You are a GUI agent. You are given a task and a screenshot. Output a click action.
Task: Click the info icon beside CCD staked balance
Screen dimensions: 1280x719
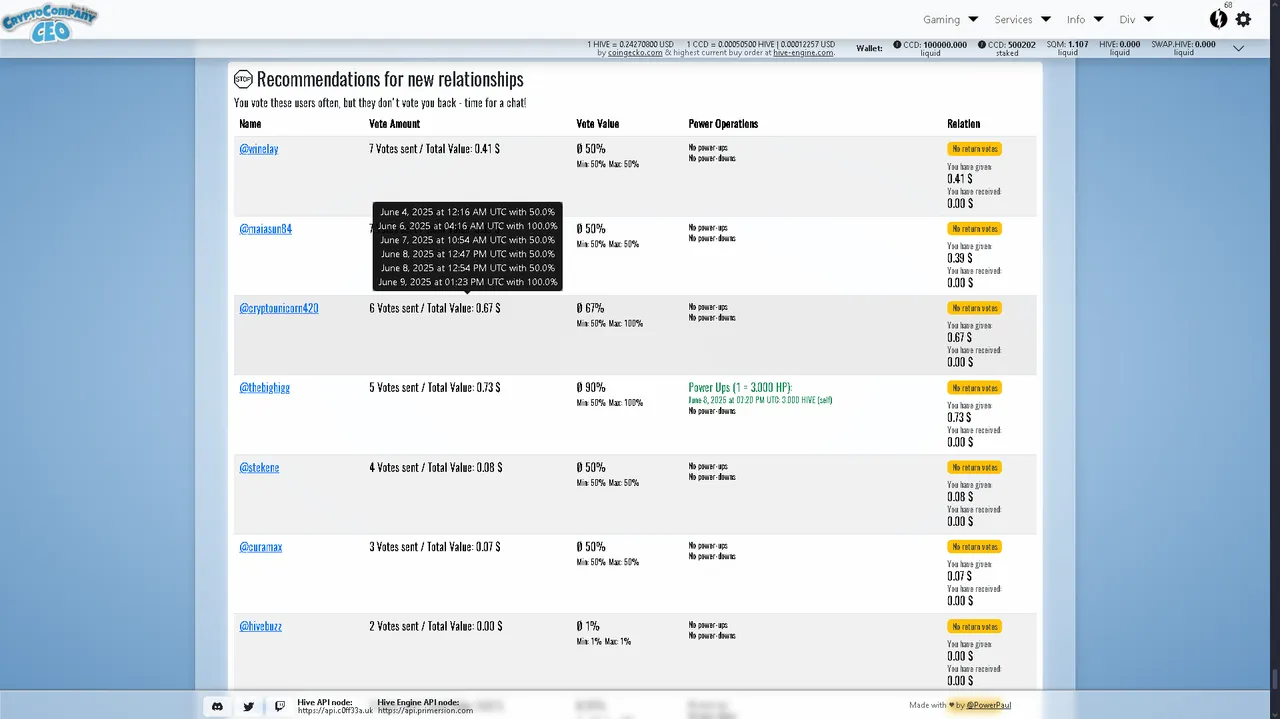point(982,45)
